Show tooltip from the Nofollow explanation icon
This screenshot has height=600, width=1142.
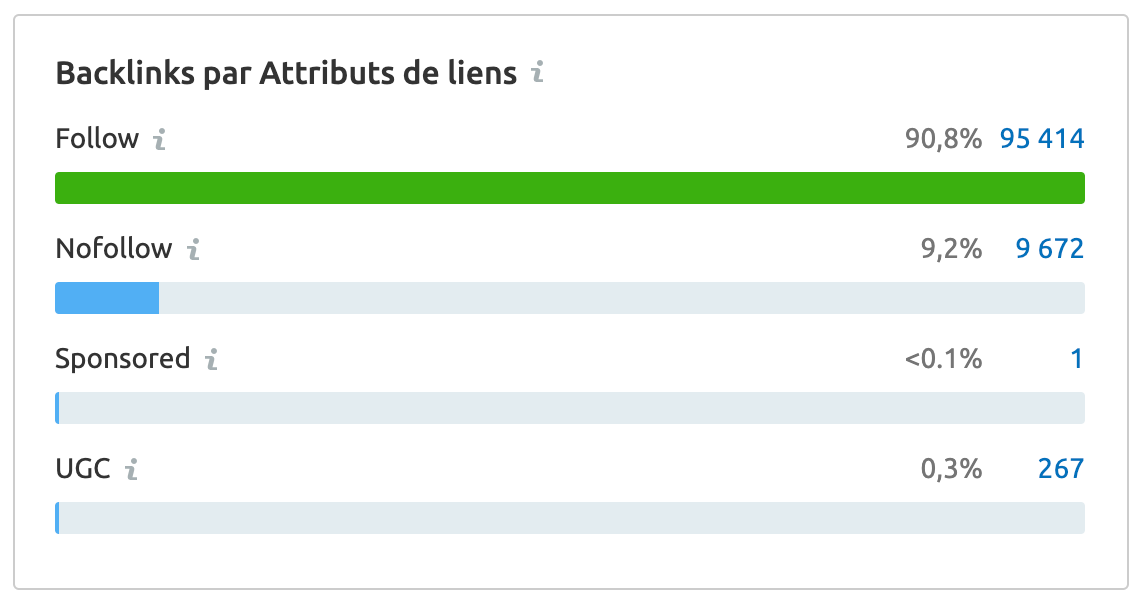point(193,250)
